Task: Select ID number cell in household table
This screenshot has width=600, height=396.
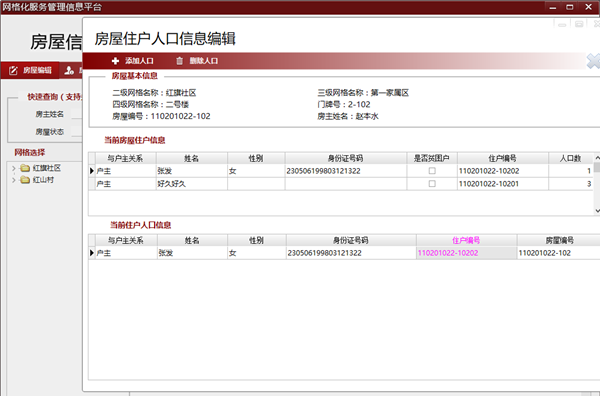Action: coord(346,171)
